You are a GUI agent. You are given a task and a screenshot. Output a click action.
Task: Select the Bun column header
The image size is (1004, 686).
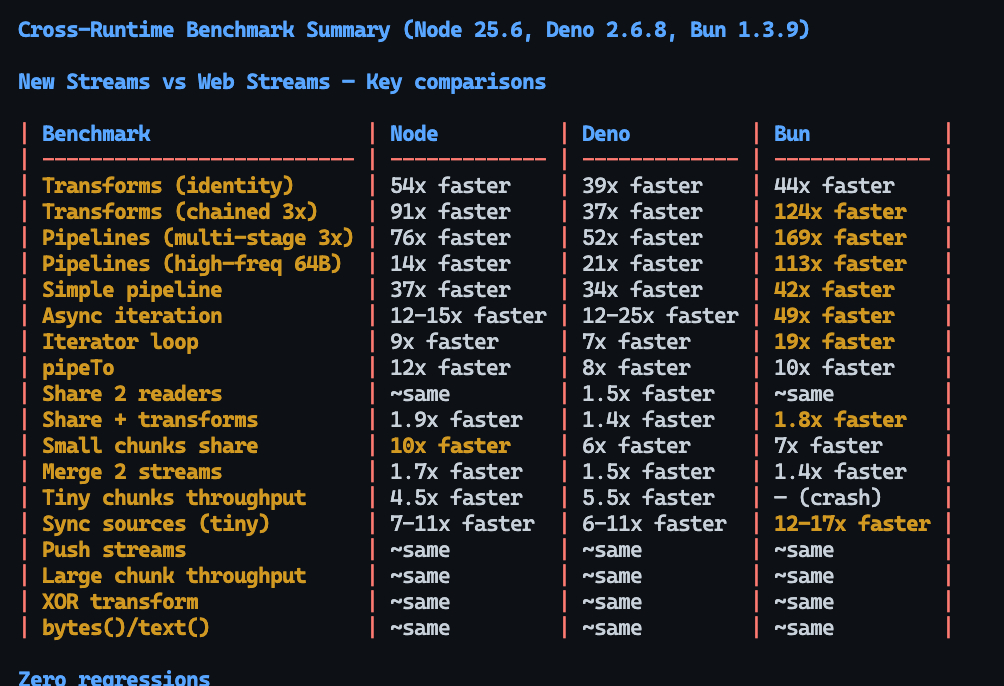[792, 133]
